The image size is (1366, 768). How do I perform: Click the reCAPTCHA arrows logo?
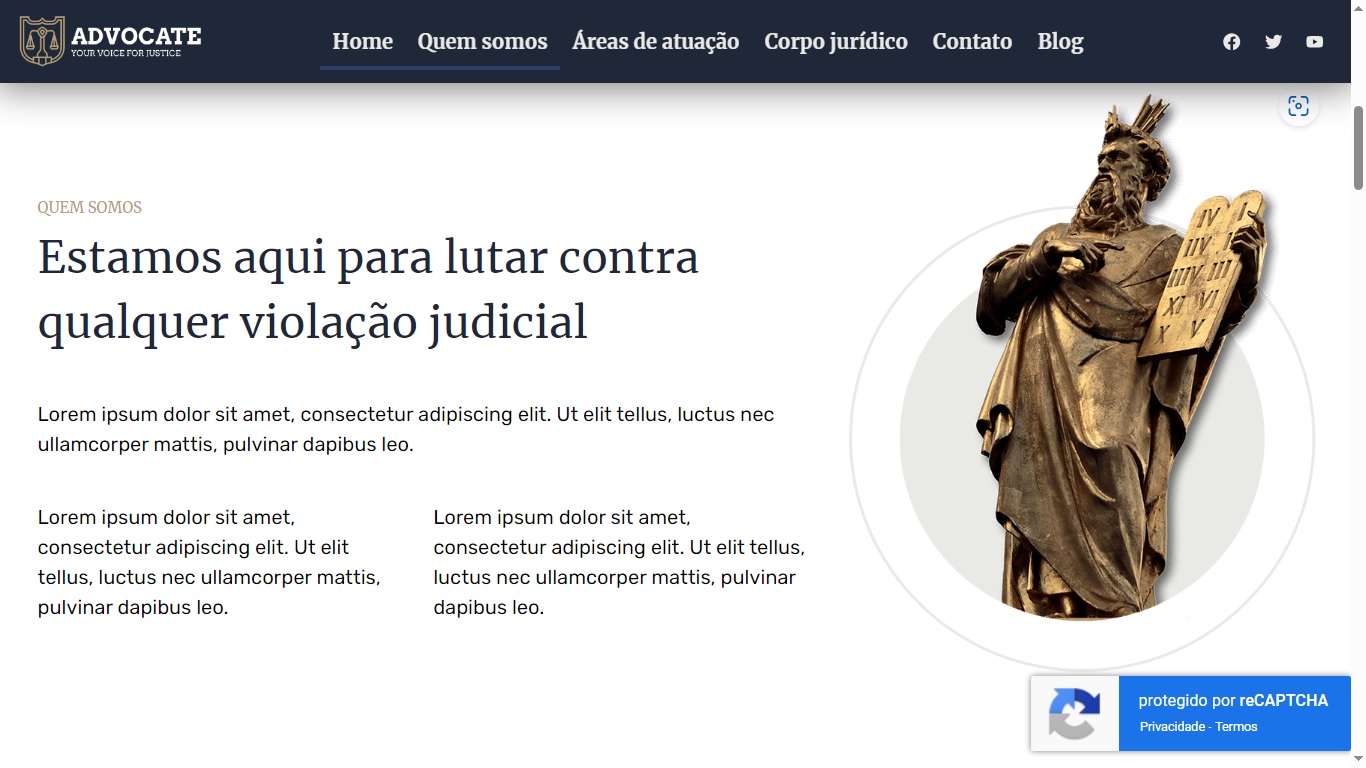click(1074, 714)
